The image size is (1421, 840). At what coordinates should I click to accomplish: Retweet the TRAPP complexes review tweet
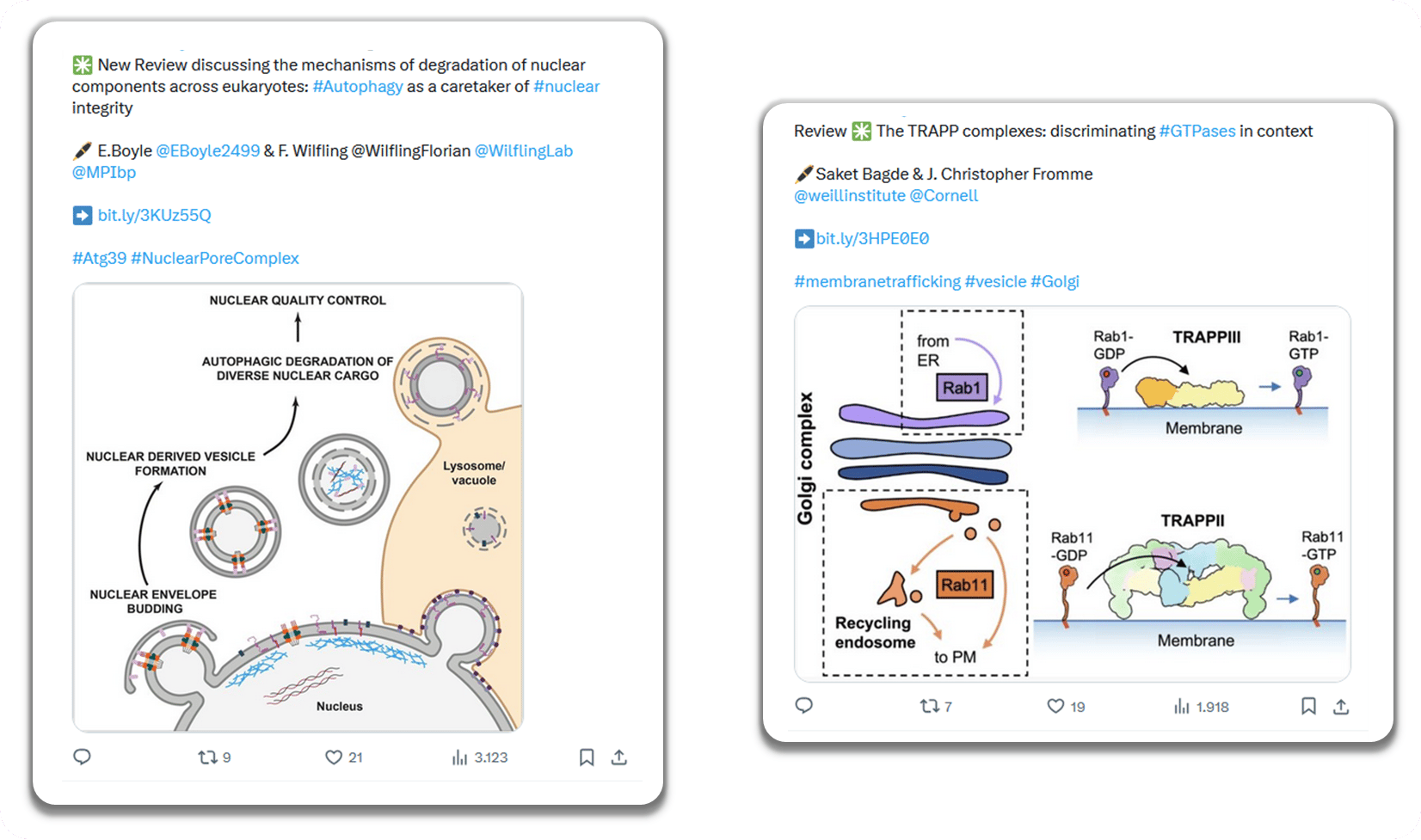coord(930,707)
